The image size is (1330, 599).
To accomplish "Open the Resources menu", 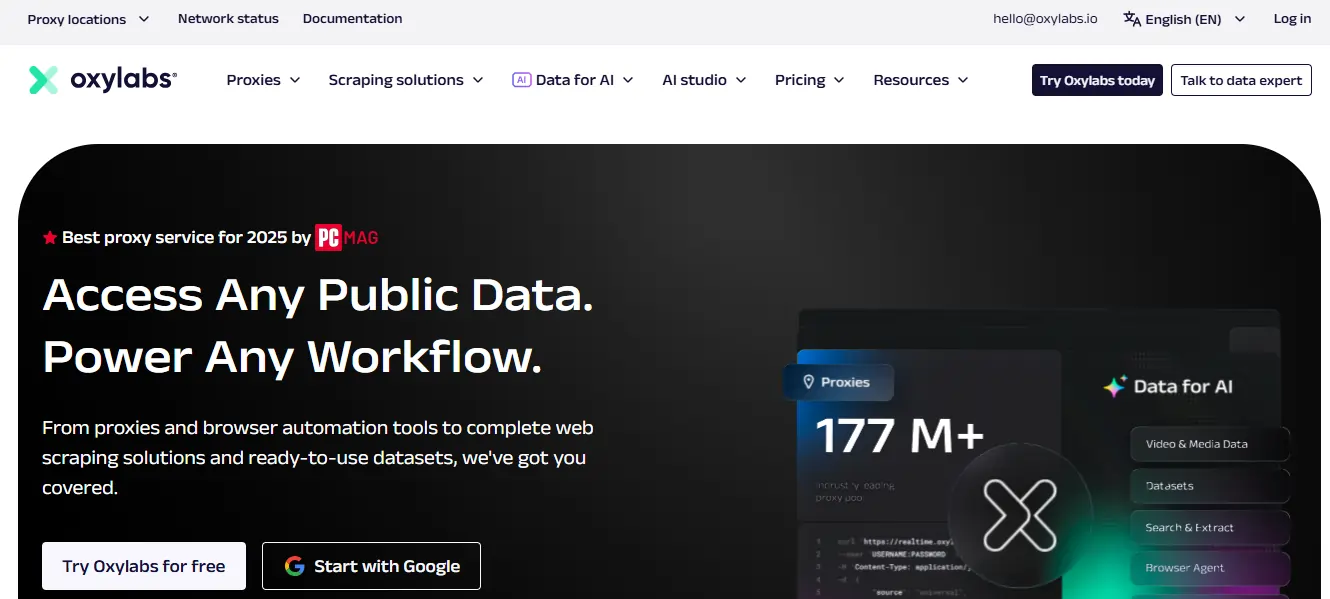I will tap(920, 80).
